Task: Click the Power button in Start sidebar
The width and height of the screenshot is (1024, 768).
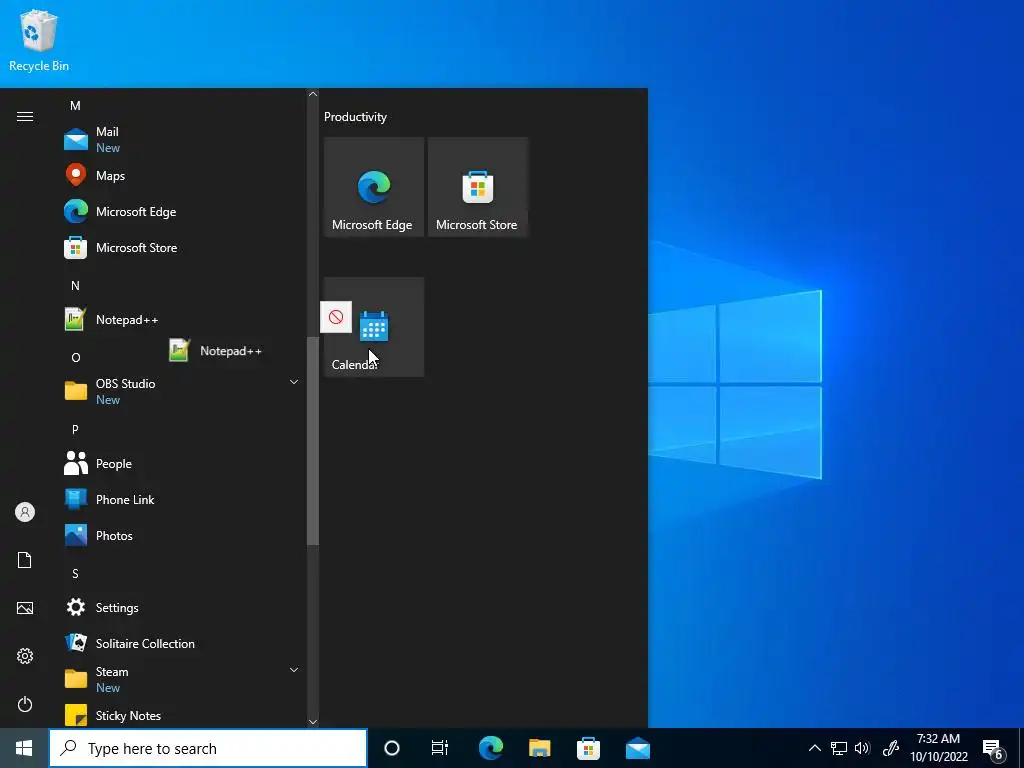Action: pos(25,704)
